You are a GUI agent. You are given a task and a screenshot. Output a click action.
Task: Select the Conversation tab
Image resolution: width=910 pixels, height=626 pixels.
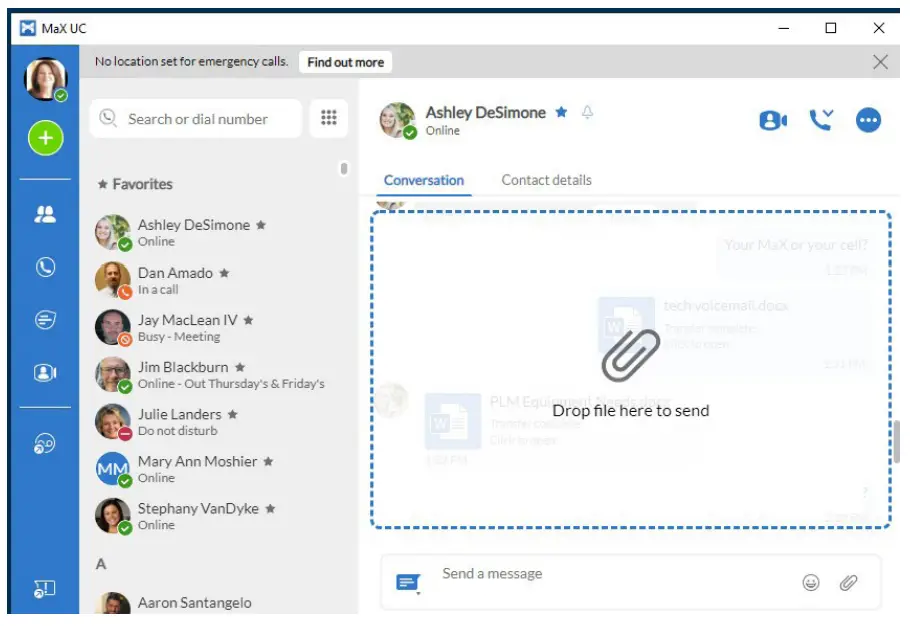coord(424,180)
